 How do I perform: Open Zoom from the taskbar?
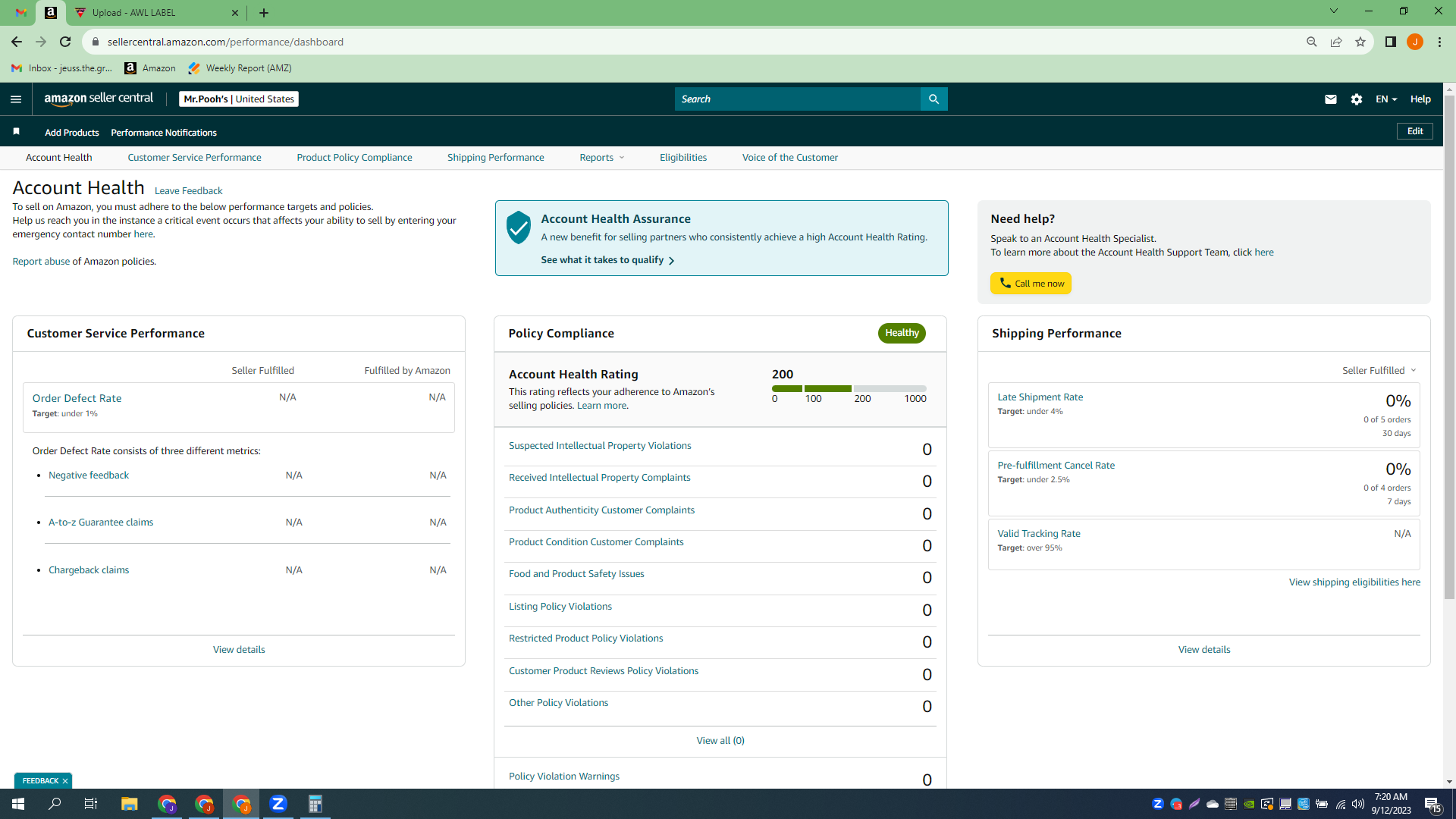coord(278,804)
